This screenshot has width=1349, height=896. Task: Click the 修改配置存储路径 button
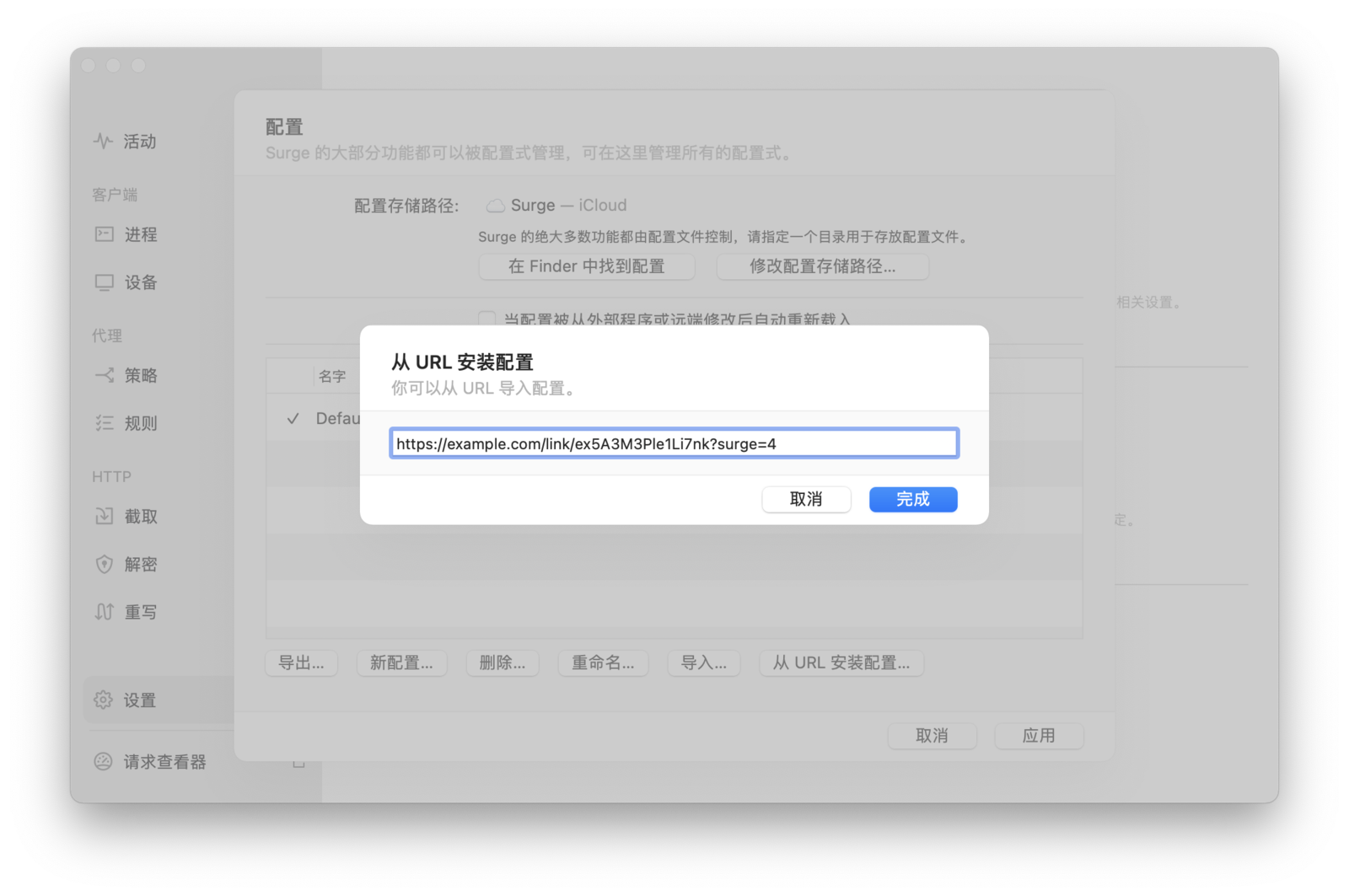[x=822, y=266]
